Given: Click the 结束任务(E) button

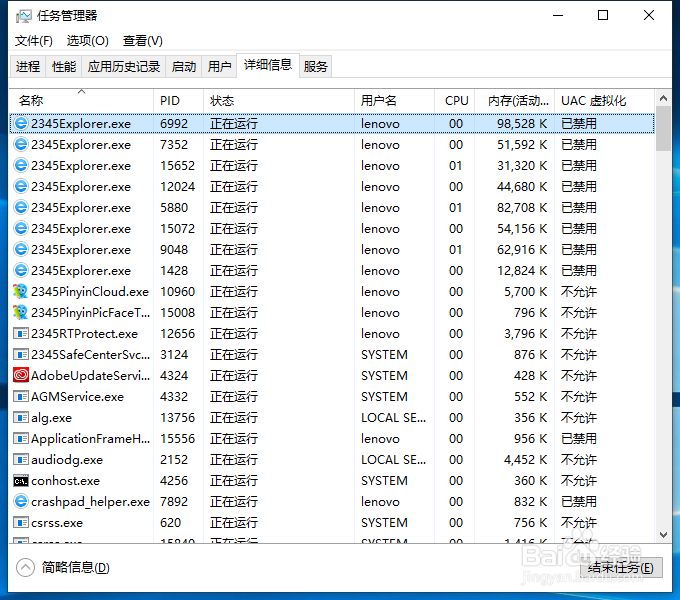Looking at the screenshot, I should point(621,567).
